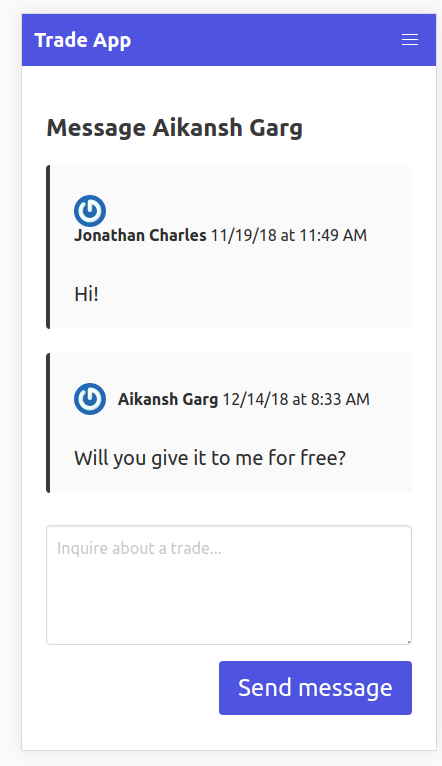Click the Message Aikansh Garg heading
The height and width of the screenshot is (766, 442).
click(174, 128)
